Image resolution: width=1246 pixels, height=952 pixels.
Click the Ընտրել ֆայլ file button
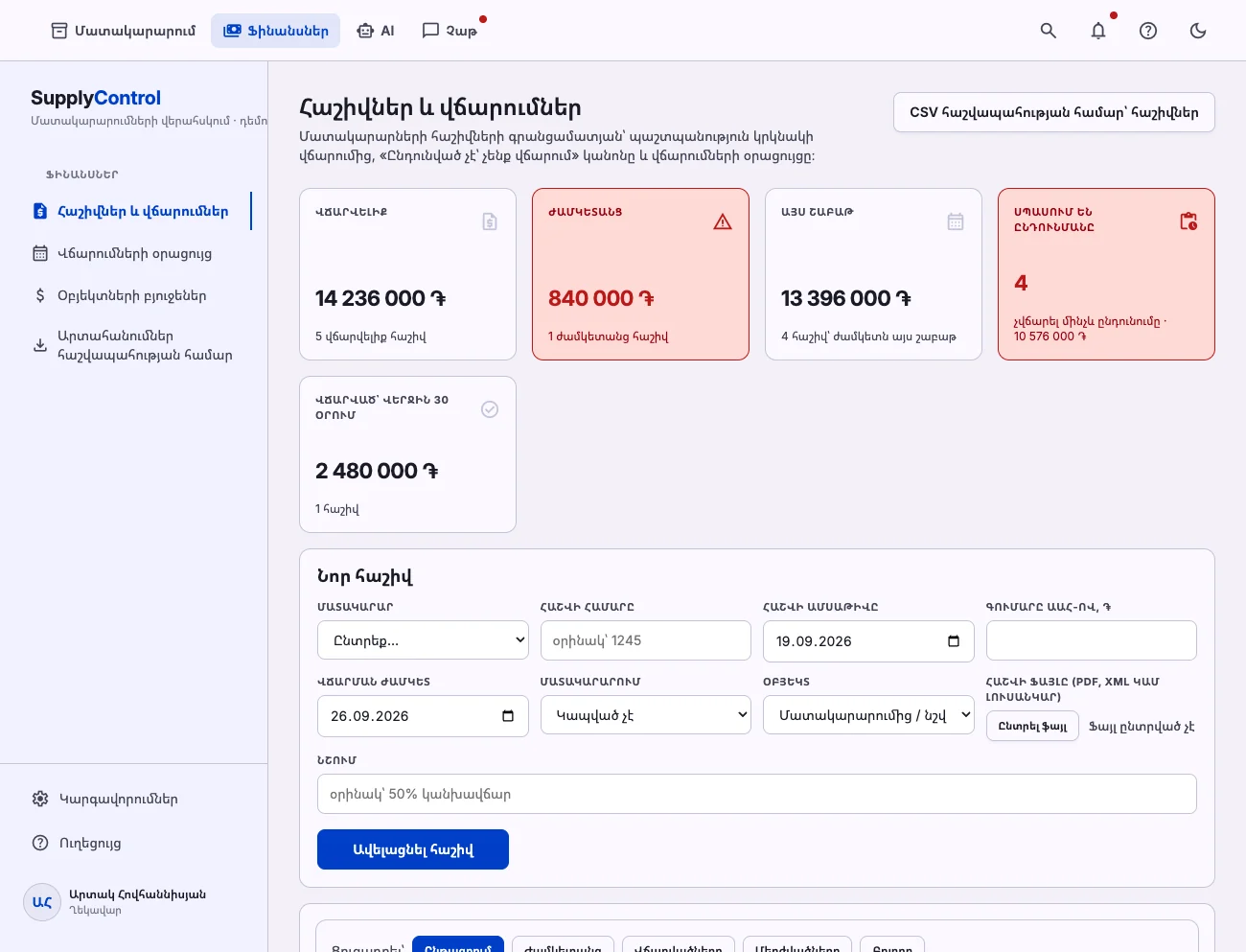pyautogui.click(x=1032, y=726)
